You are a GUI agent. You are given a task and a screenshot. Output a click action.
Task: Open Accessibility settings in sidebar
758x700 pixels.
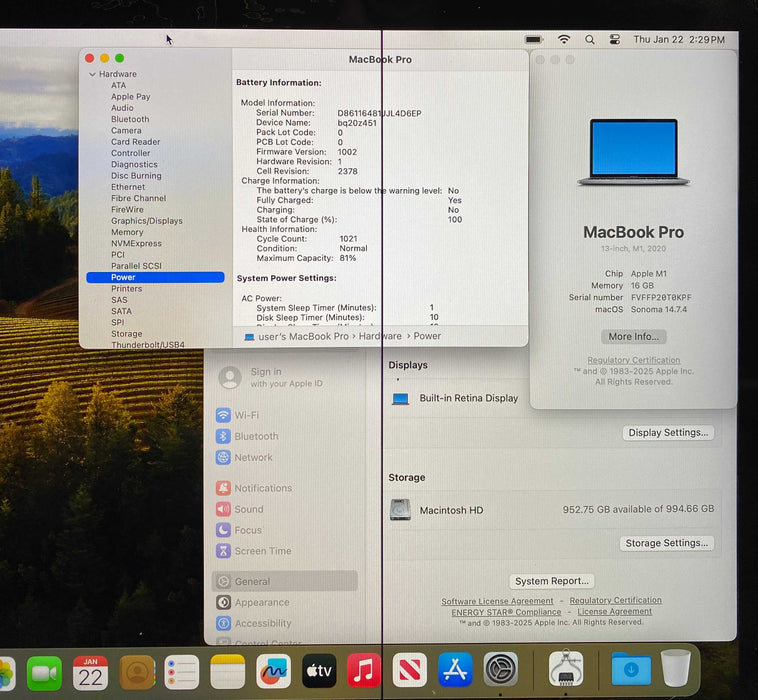coord(254,624)
